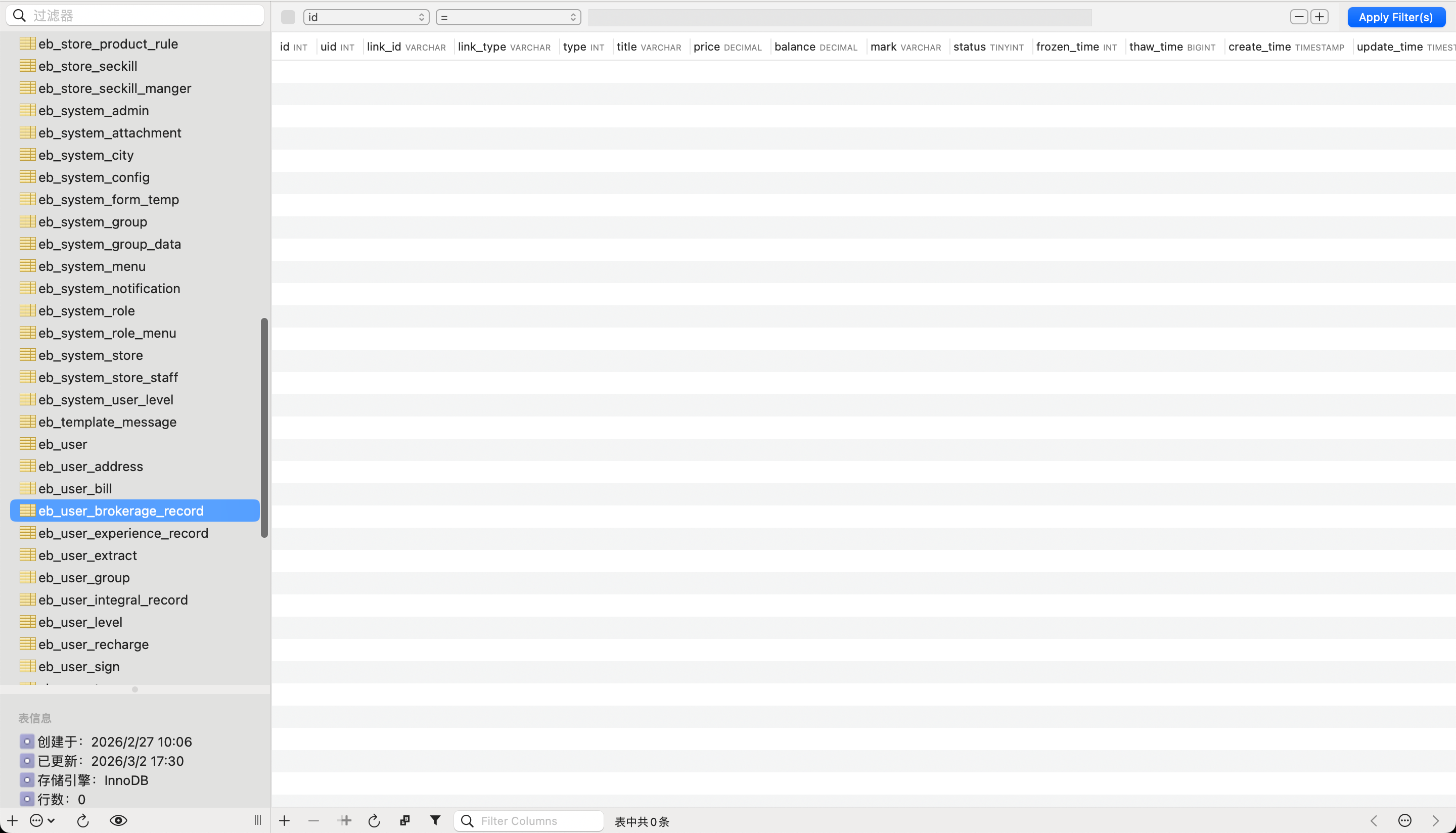Image resolution: width=1456 pixels, height=833 pixels.
Task: Click the add row plus icon
Action: 284,820
